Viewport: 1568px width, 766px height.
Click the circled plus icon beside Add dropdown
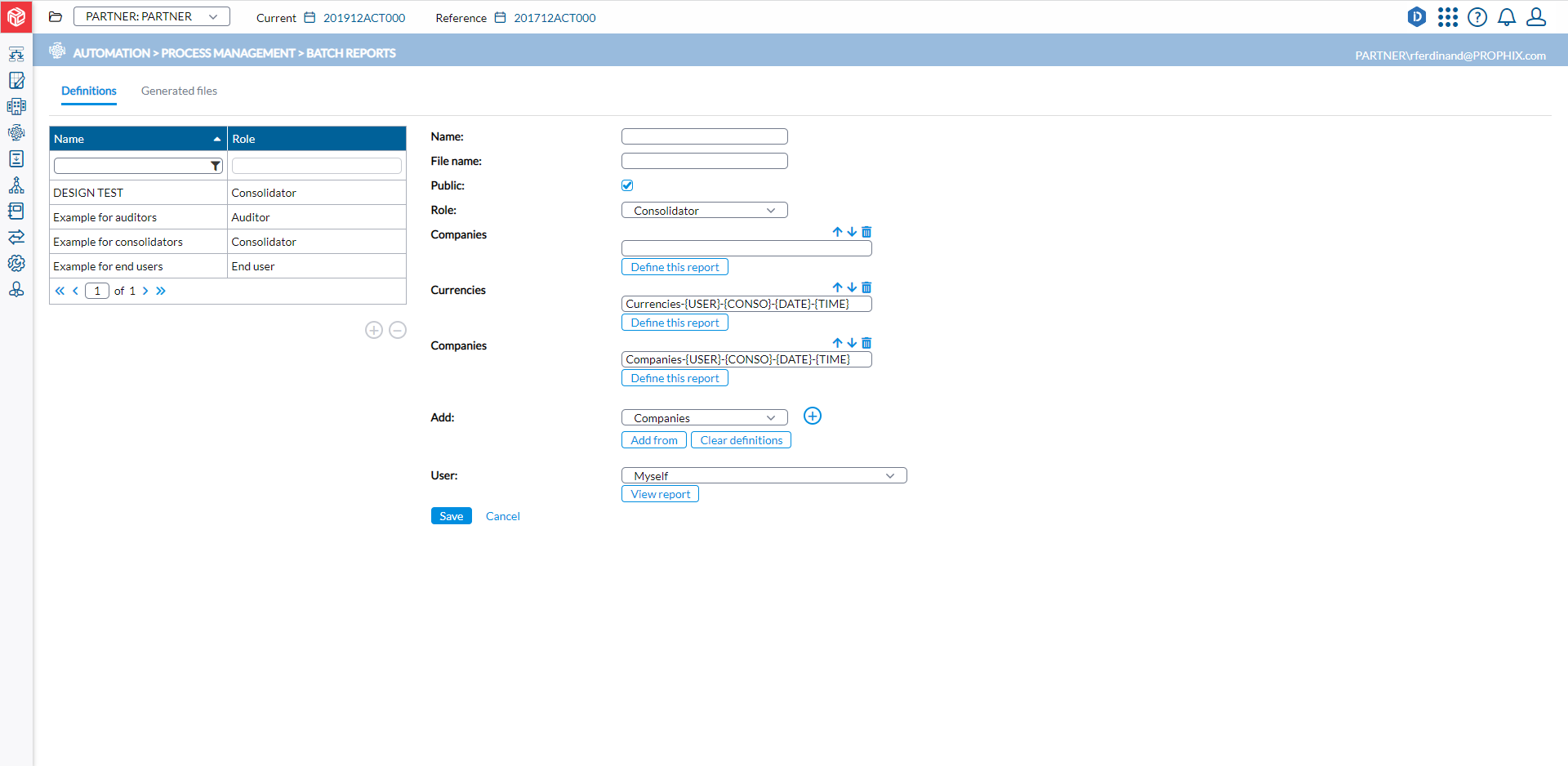tap(812, 416)
